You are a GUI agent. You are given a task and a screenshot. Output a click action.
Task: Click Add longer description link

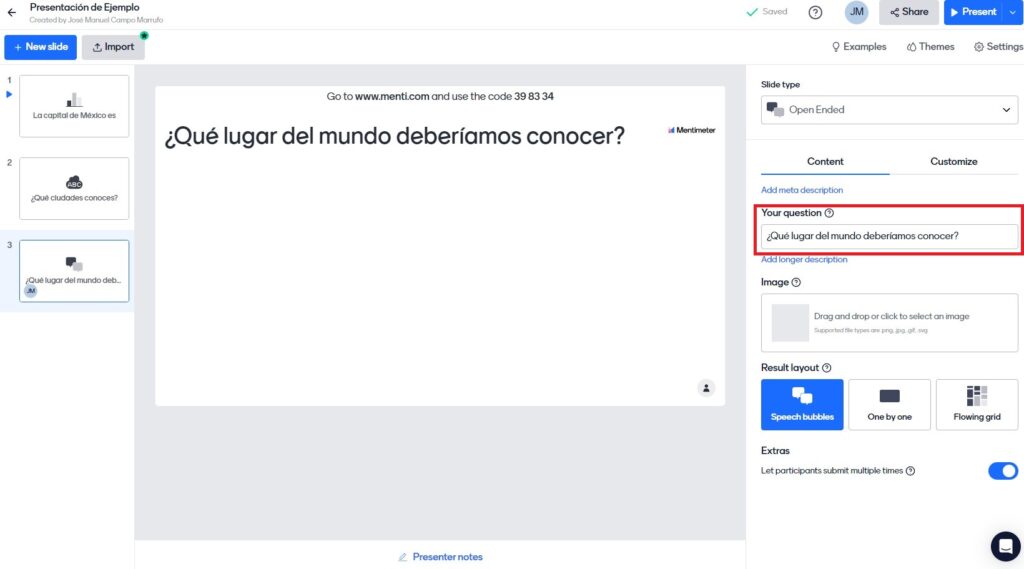804,260
